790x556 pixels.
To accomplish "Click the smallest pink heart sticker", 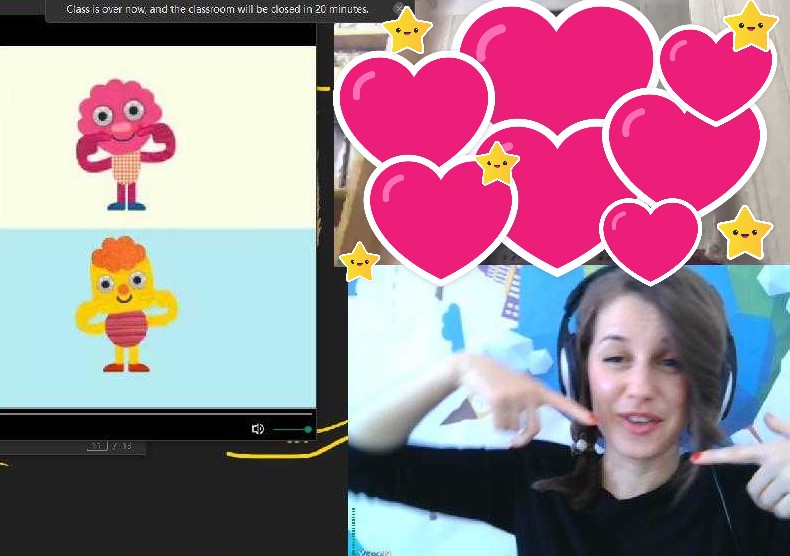I will point(650,240).
